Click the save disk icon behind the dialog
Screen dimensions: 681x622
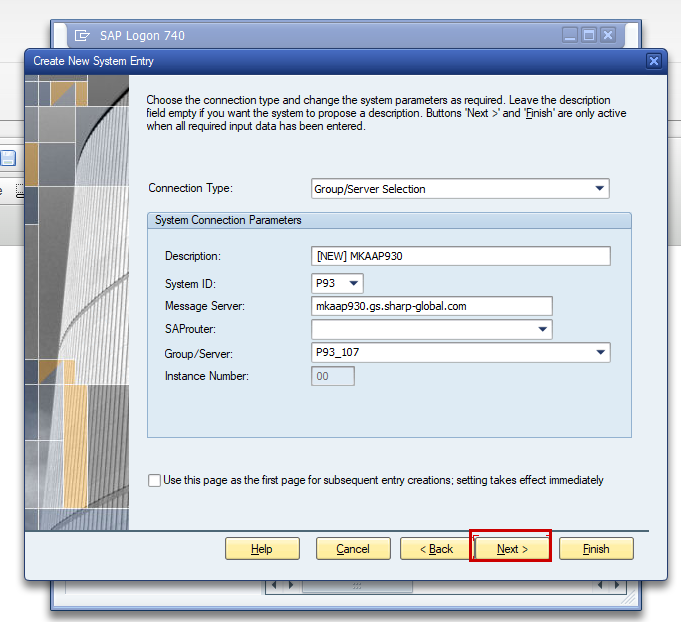tap(8, 158)
